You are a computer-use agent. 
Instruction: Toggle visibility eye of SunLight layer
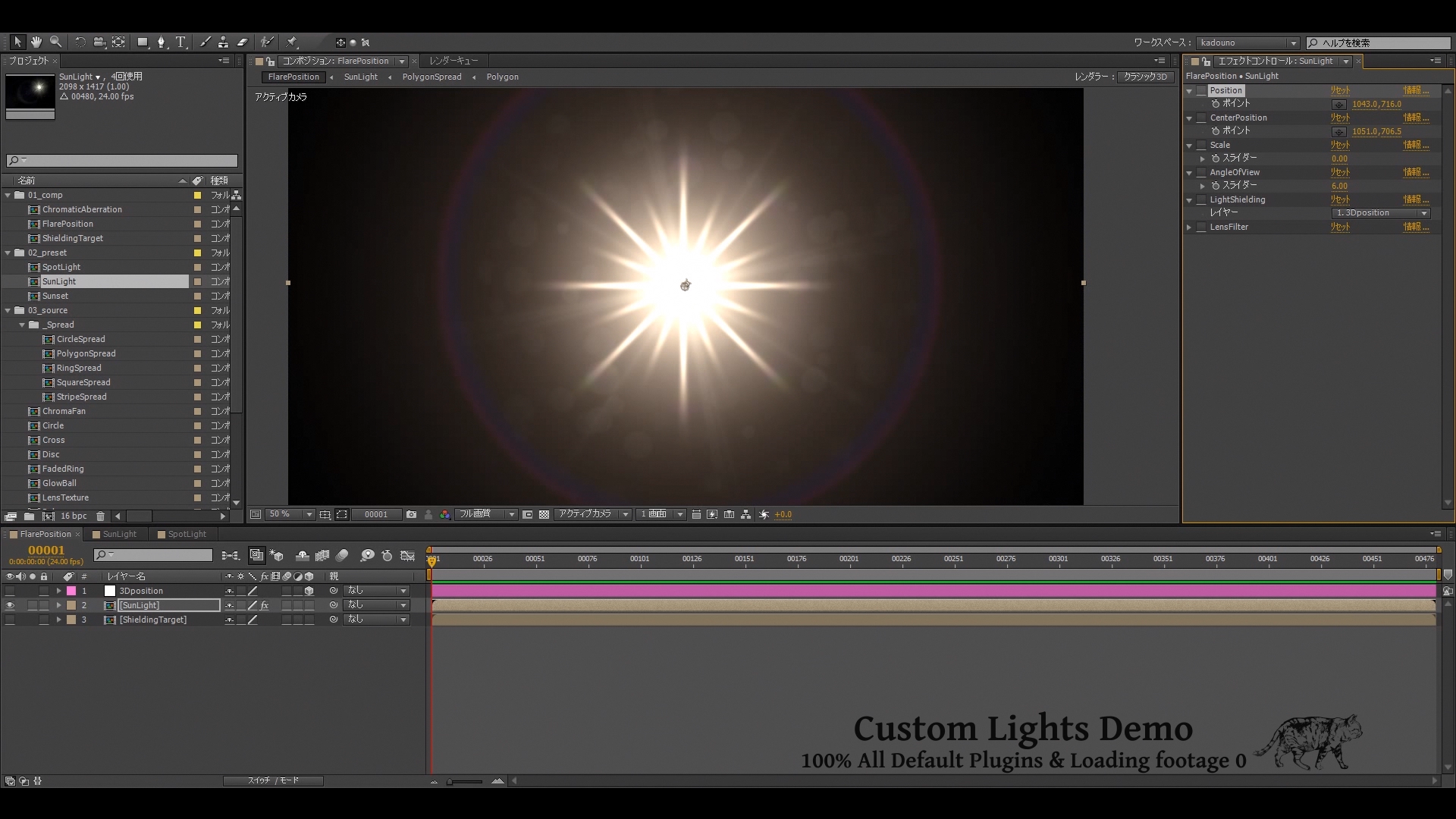click(10, 605)
